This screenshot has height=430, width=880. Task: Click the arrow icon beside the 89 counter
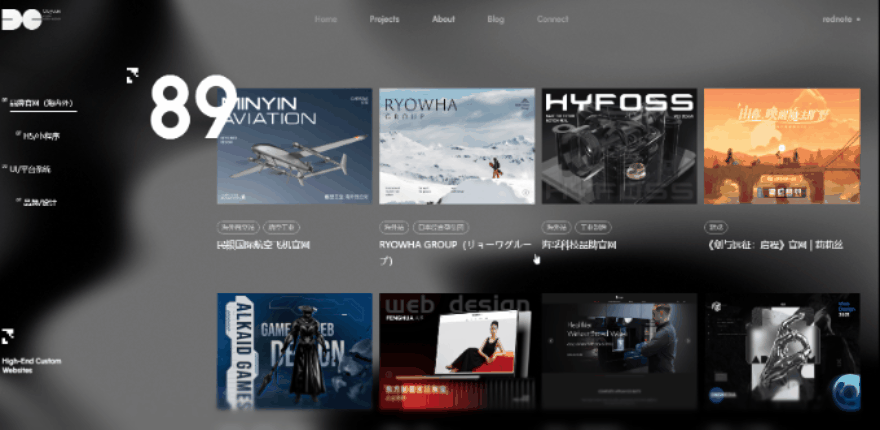132,75
